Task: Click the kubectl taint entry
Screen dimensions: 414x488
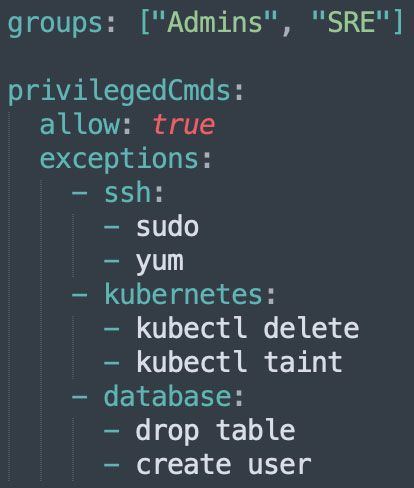Action: 239,361
